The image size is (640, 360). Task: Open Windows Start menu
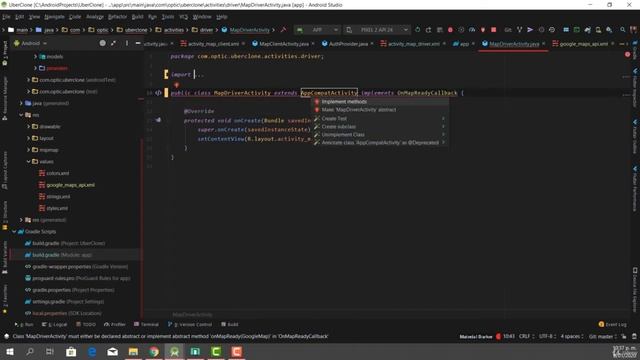pos(10,351)
